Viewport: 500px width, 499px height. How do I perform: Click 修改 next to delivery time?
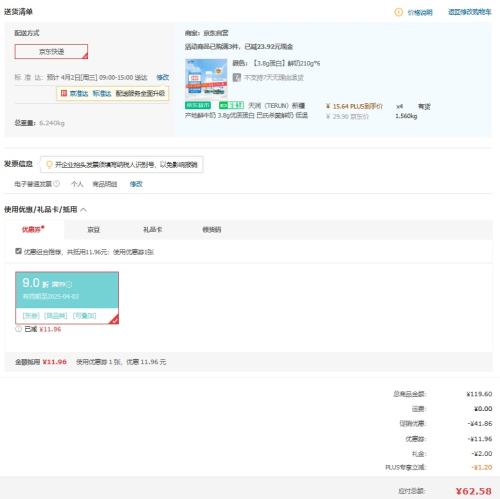pos(163,77)
